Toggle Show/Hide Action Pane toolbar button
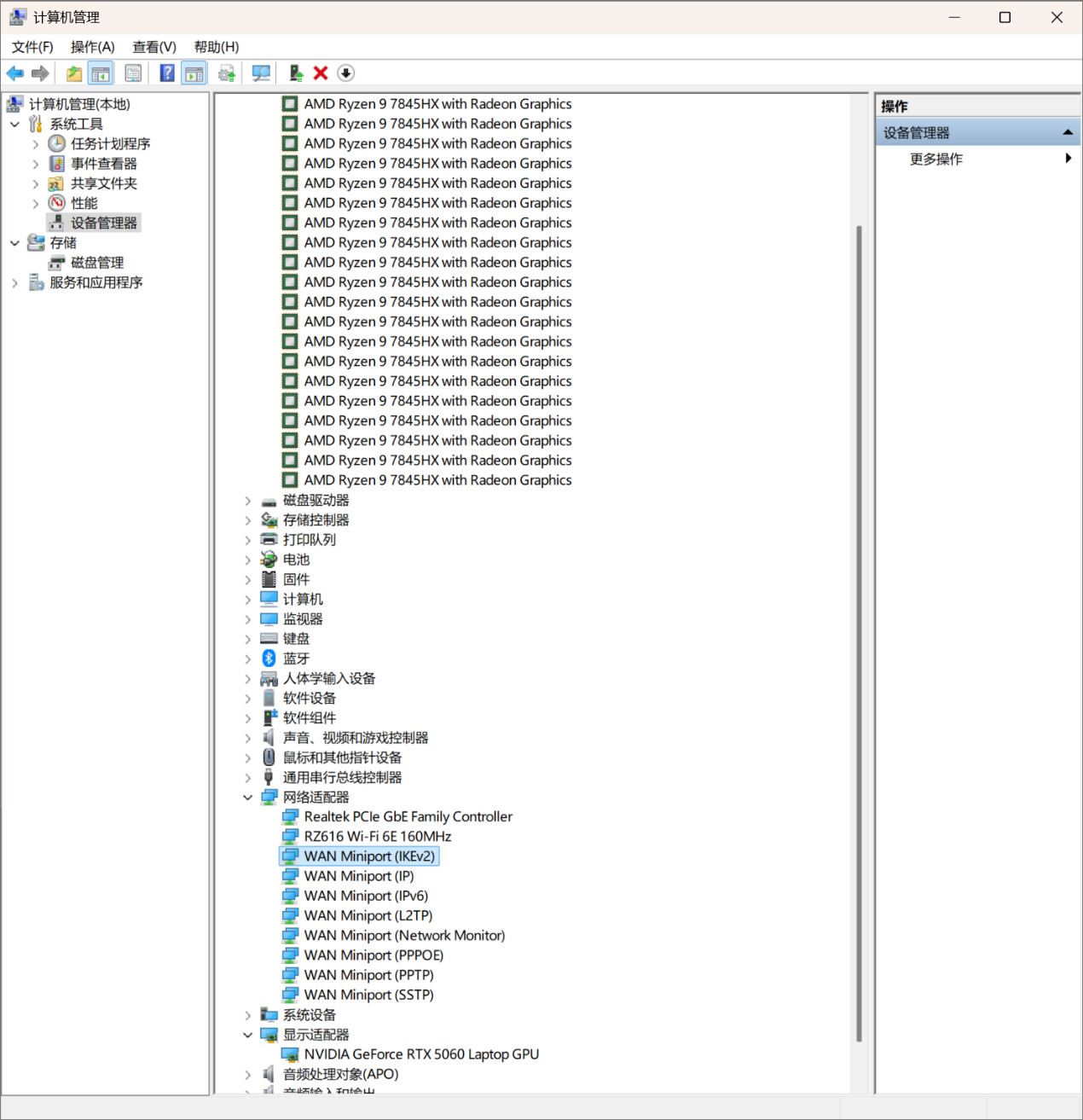Screen dimensions: 1083x1120 tap(194, 73)
